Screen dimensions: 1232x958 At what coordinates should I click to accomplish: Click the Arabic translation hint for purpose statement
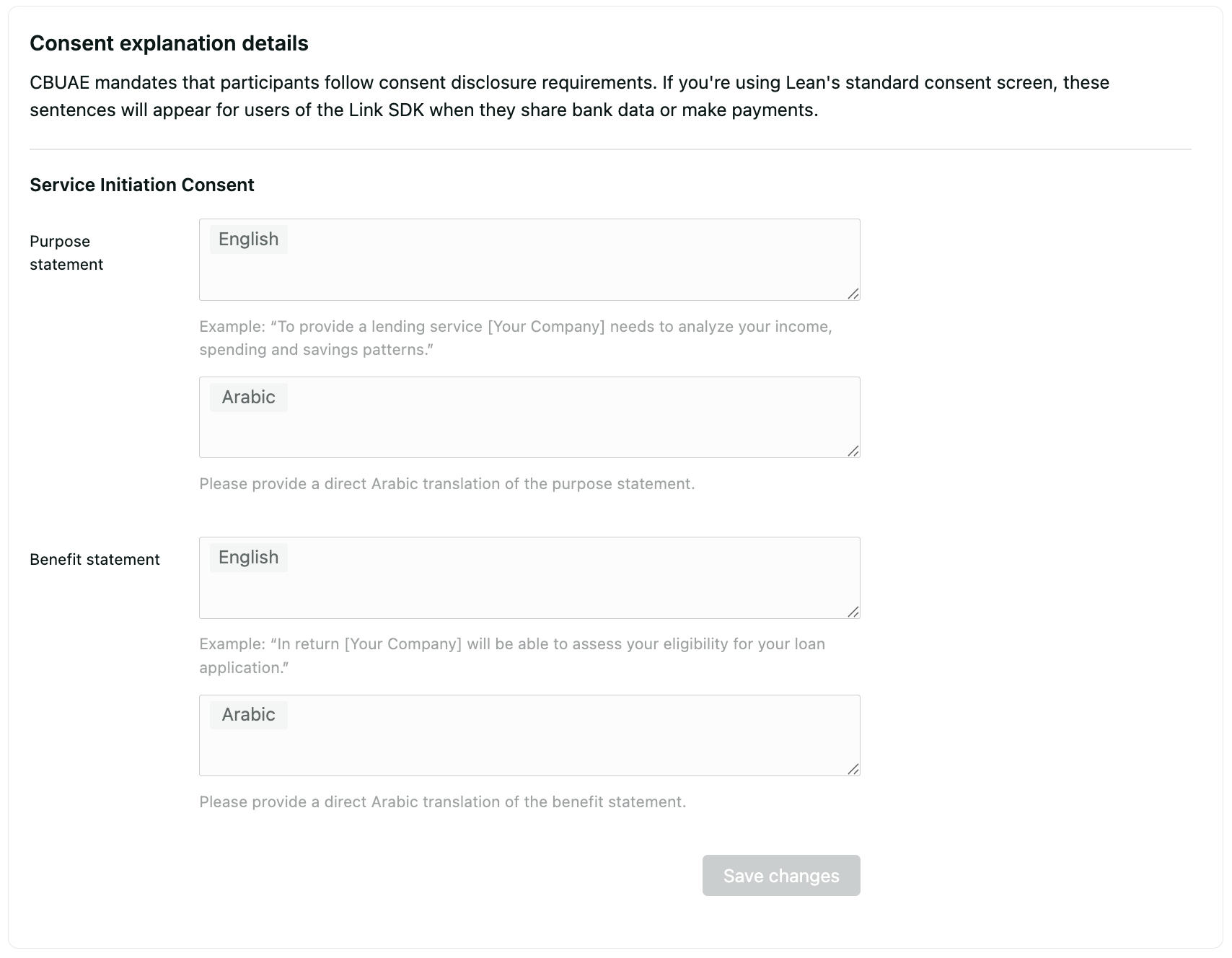pyautogui.click(x=446, y=484)
